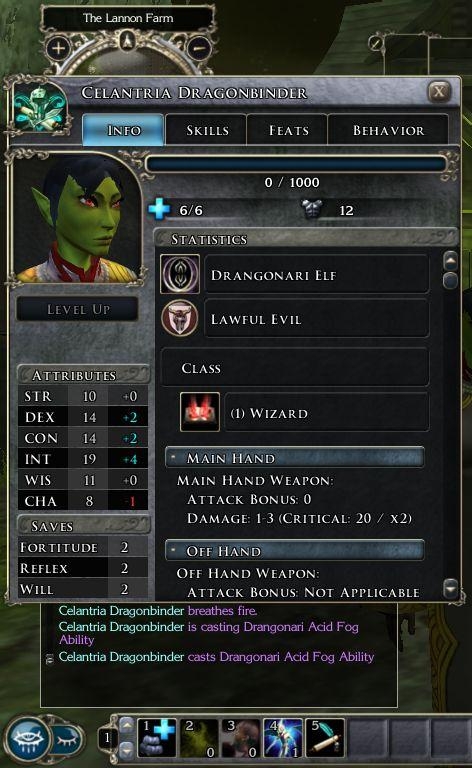Image resolution: width=472 pixels, height=768 pixels.
Task: Click the Lawful Evil alignment icon
Action: tap(180, 318)
